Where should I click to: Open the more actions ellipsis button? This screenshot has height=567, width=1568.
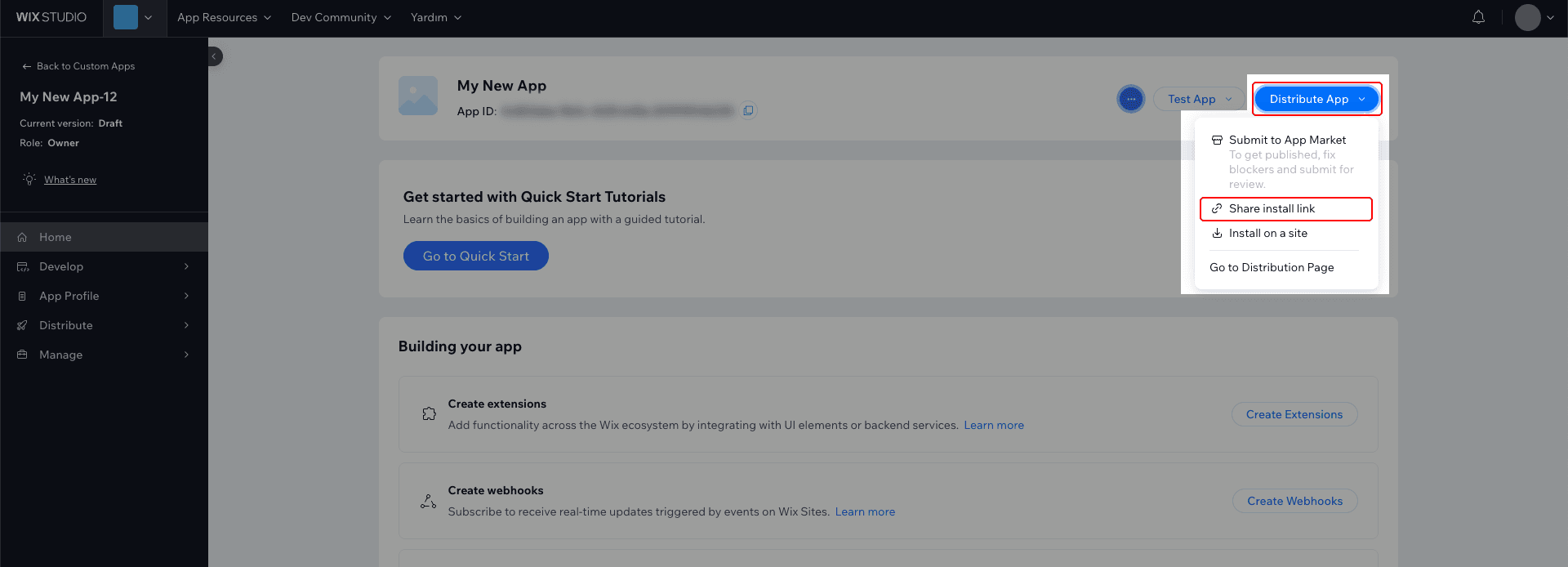(1131, 99)
